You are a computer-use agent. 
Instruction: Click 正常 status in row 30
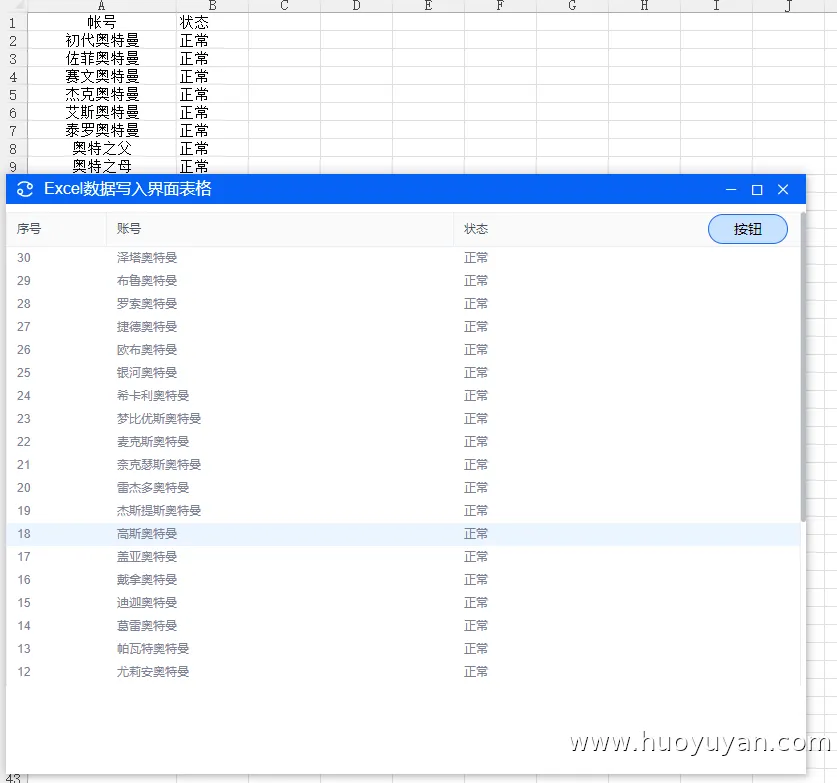coord(476,258)
